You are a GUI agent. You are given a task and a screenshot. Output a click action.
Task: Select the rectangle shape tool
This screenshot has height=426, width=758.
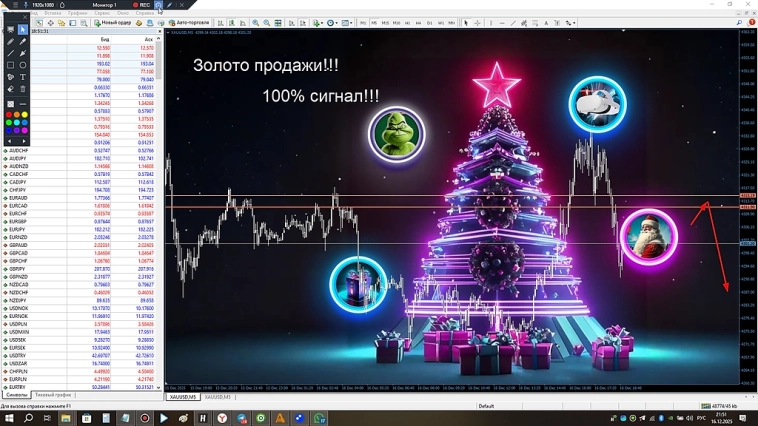(x=11, y=65)
